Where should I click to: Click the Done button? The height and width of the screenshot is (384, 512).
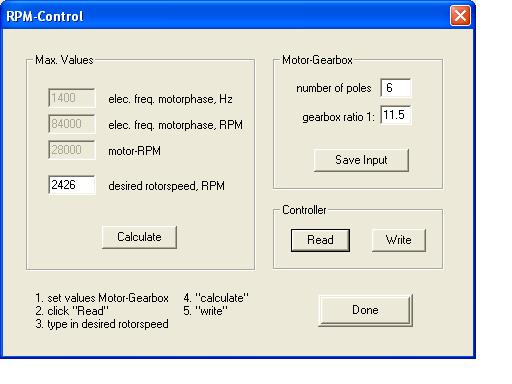365,310
